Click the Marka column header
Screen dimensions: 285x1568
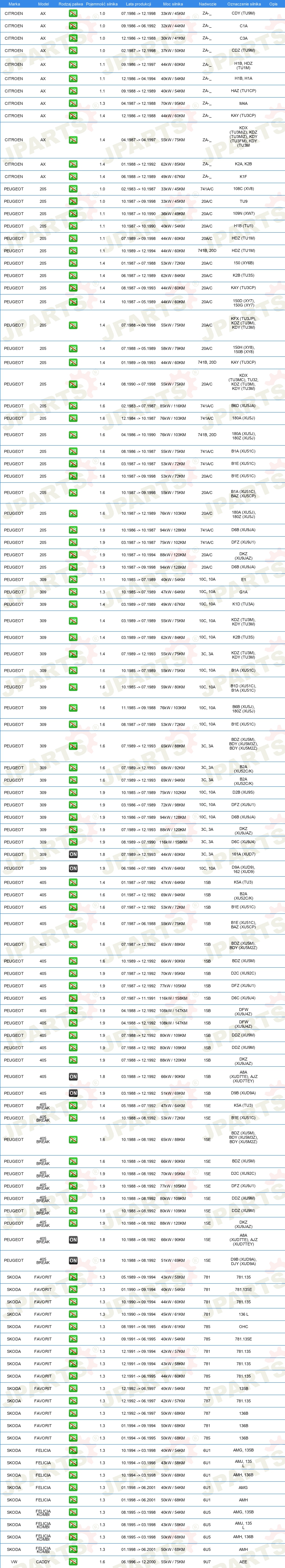14,4
